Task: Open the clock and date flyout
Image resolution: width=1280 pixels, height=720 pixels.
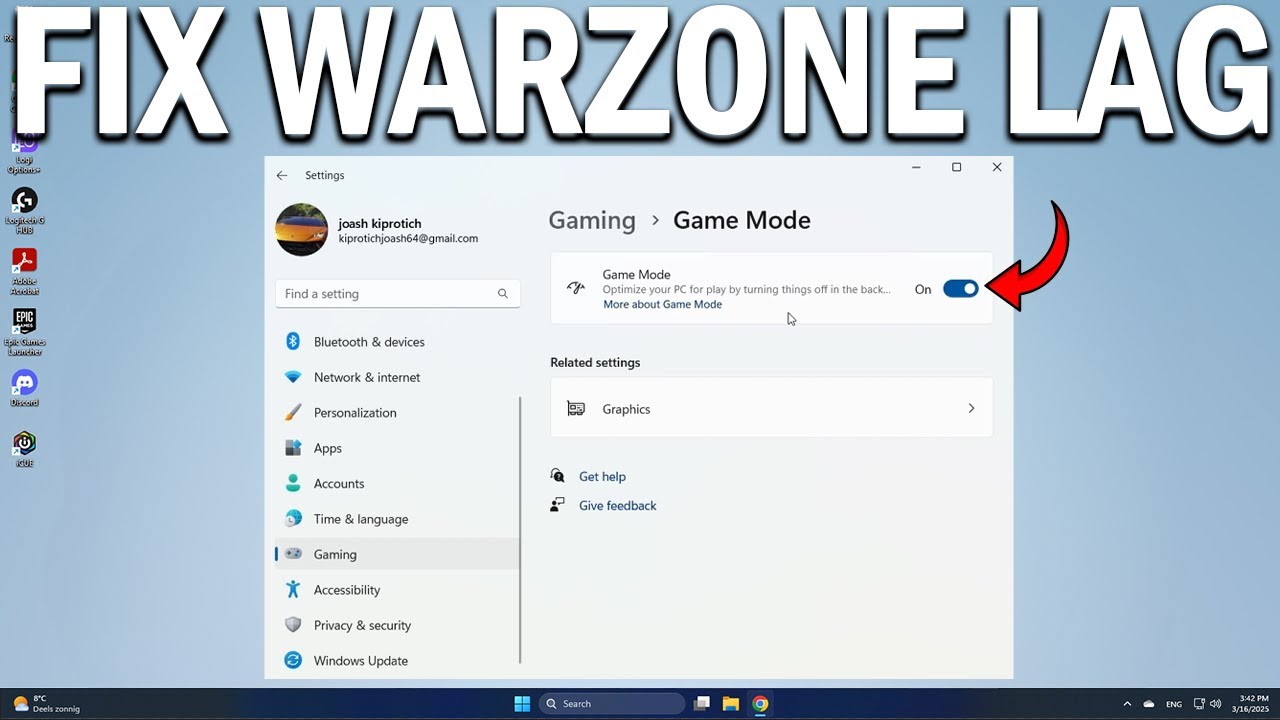Action: [x=1253, y=704]
